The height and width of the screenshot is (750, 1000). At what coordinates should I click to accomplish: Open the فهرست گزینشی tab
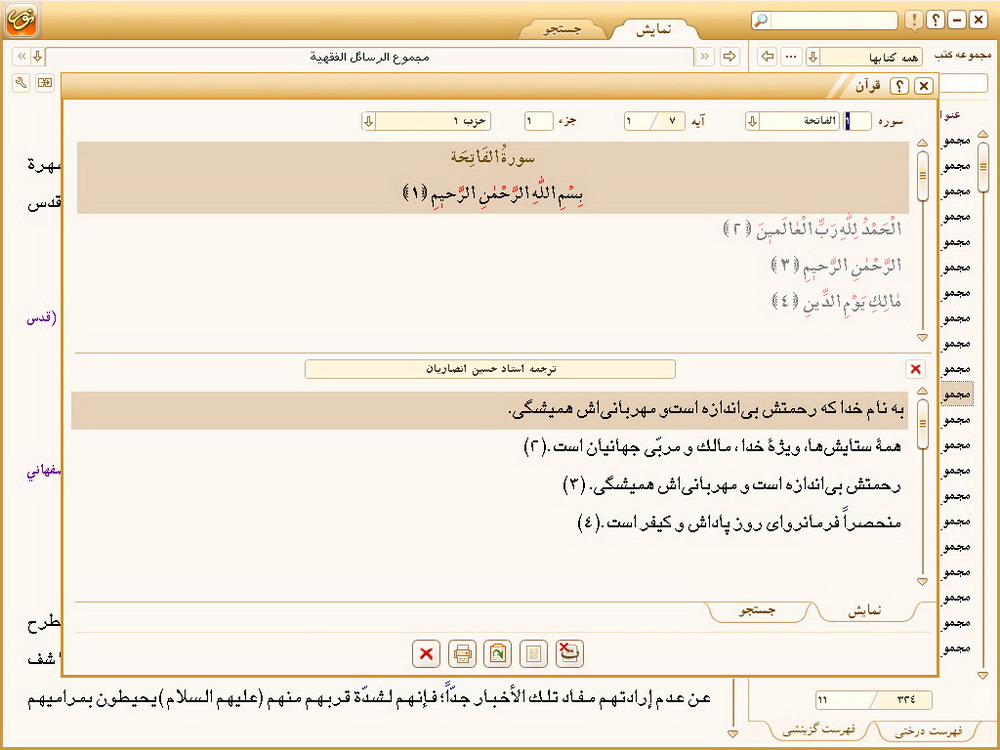819,730
